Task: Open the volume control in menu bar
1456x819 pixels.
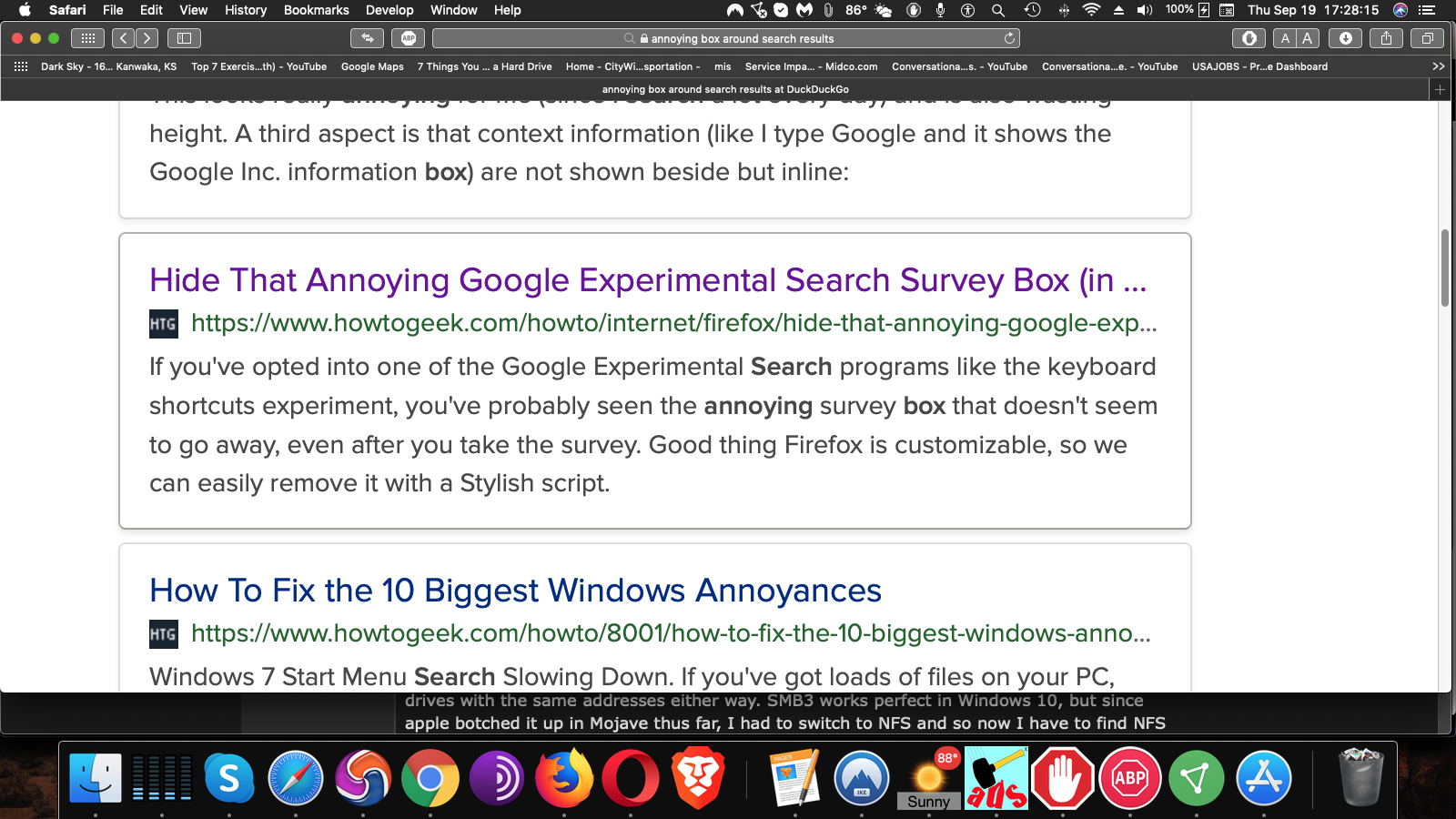Action: pyautogui.click(x=1145, y=10)
